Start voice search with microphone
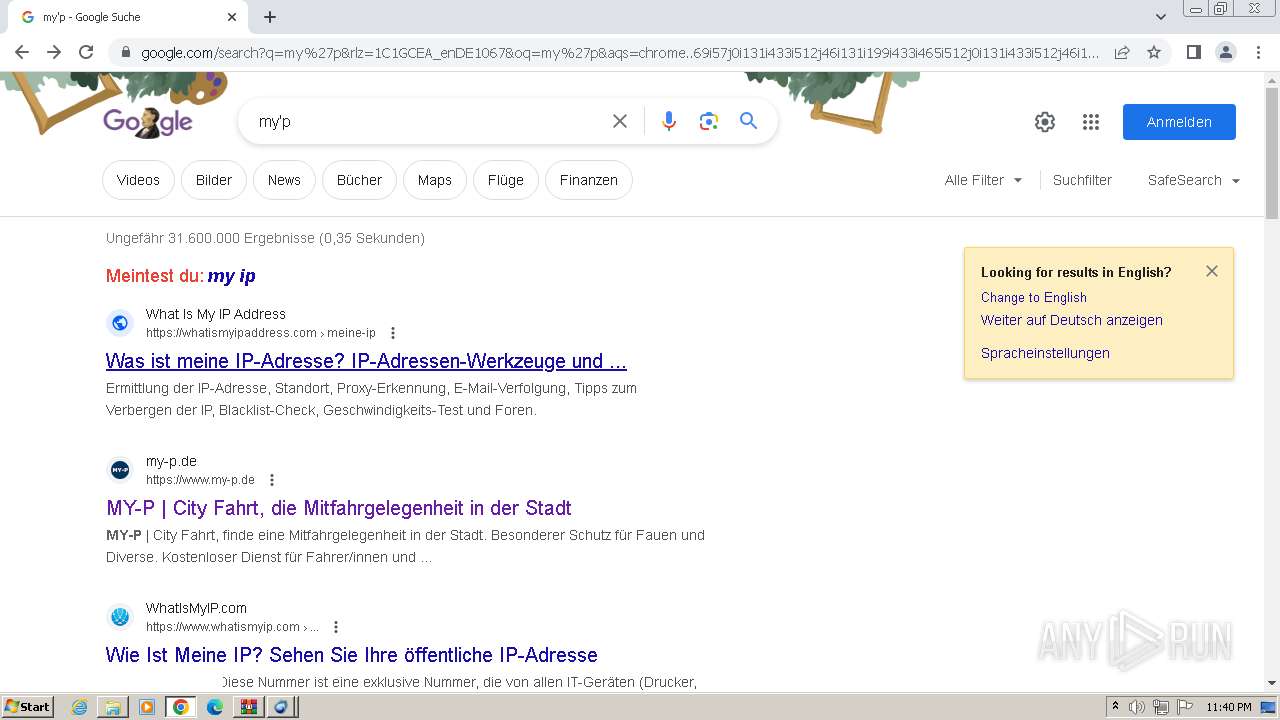This screenshot has width=1280, height=720. [x=669, y=121]
